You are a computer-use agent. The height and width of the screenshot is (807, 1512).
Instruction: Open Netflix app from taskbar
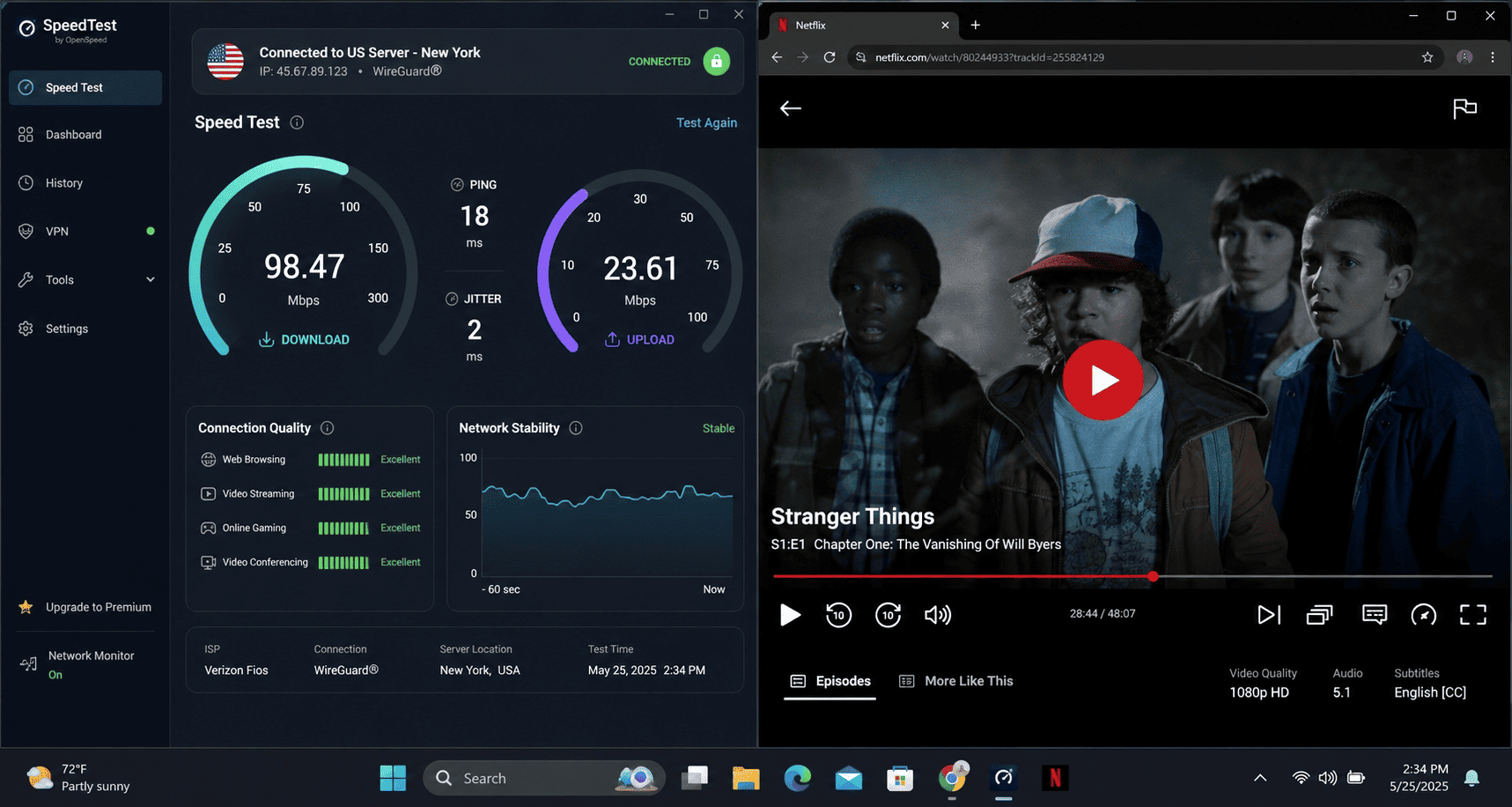click(x=1055, y=779)
